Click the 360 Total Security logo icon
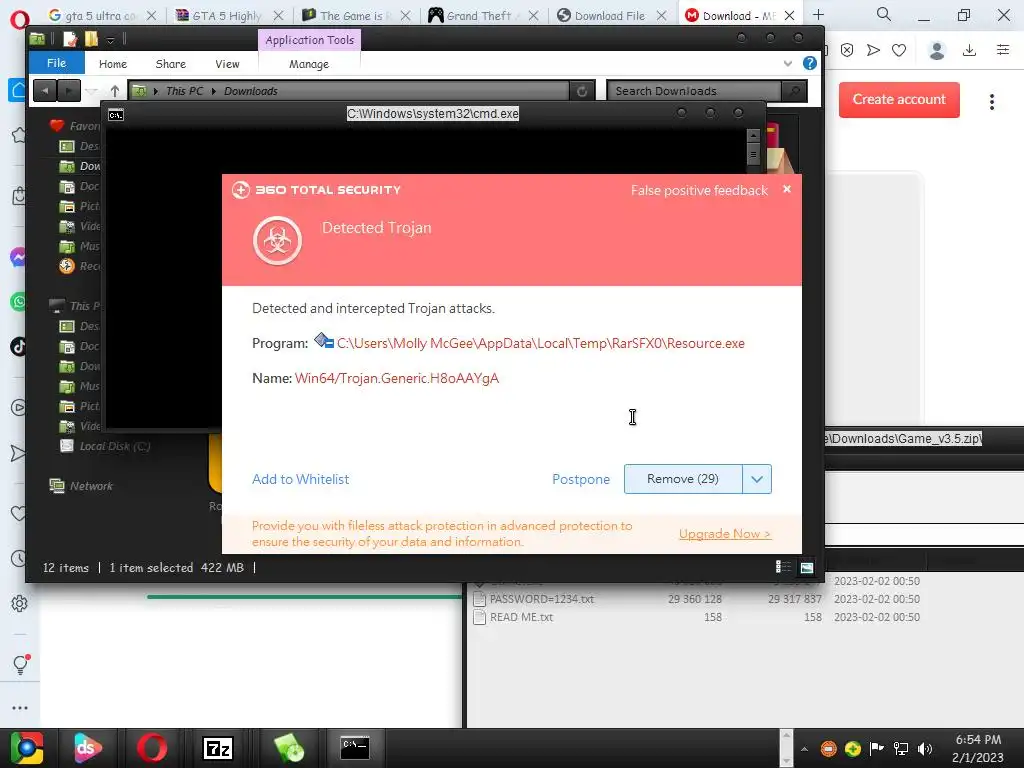1024x768 pixels. pyautogui.click(x=240, y=190)
